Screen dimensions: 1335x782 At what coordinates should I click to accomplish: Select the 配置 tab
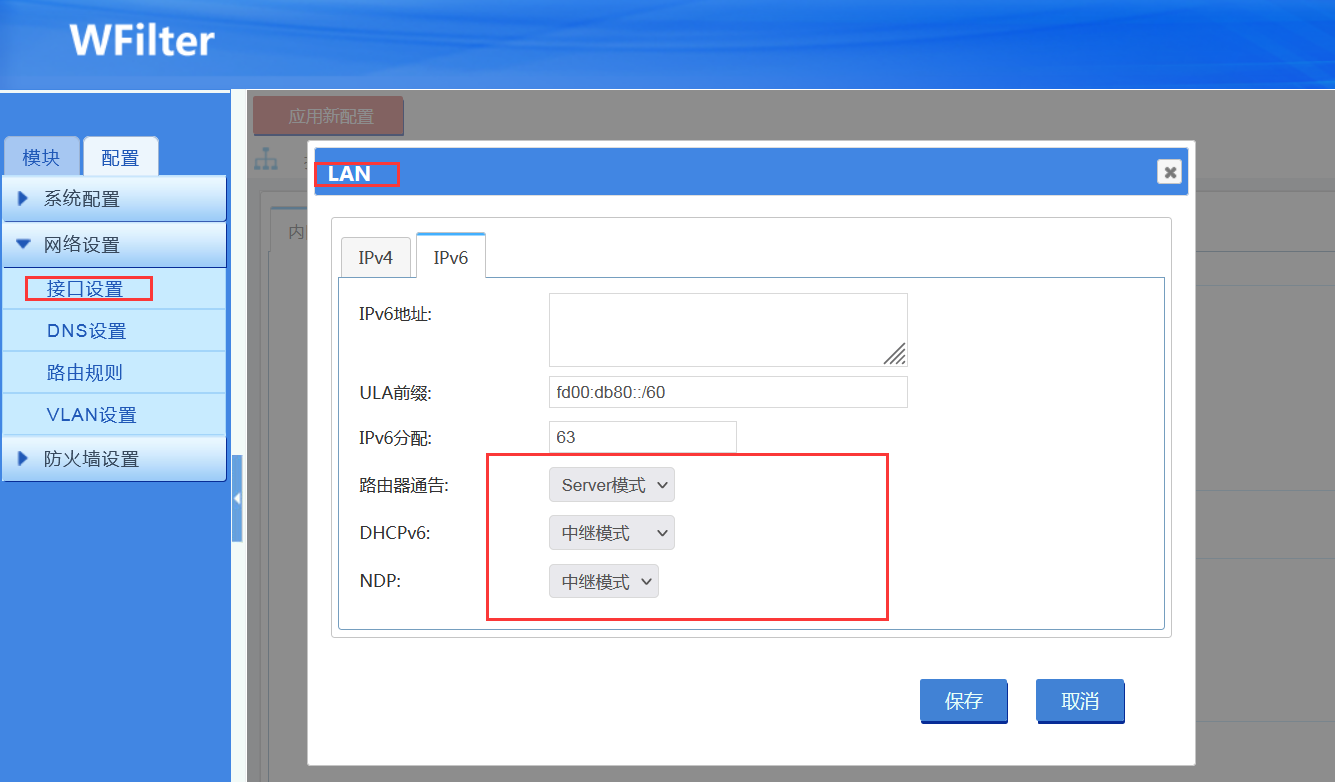[120, 158]
